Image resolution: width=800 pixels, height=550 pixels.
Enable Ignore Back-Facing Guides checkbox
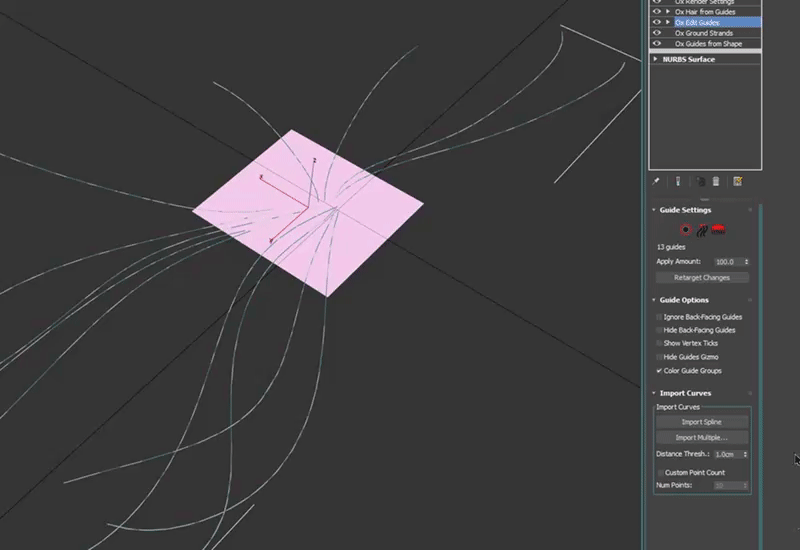(658, 317)
